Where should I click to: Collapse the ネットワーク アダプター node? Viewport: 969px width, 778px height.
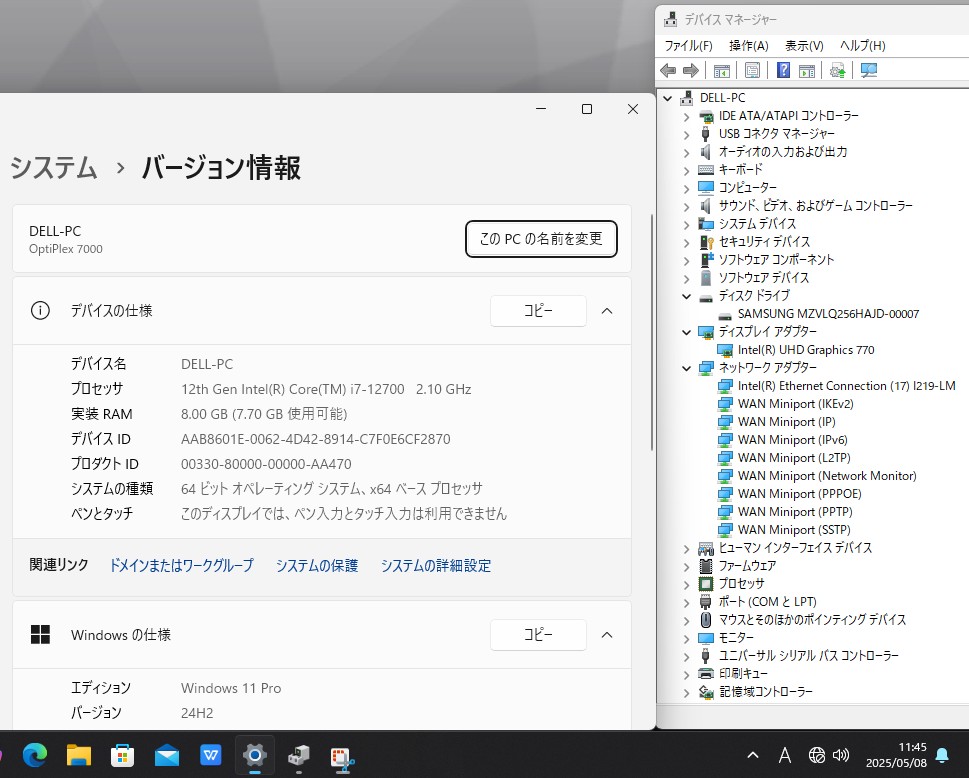(687, 368)
